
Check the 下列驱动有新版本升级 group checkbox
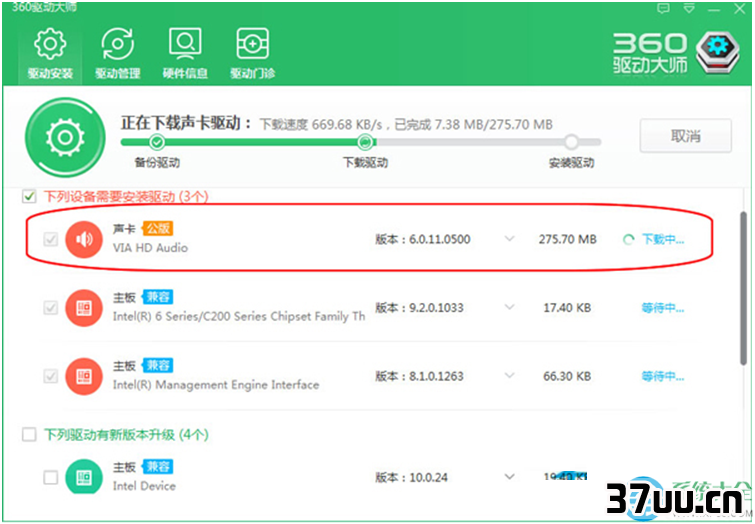click(29, 434)
